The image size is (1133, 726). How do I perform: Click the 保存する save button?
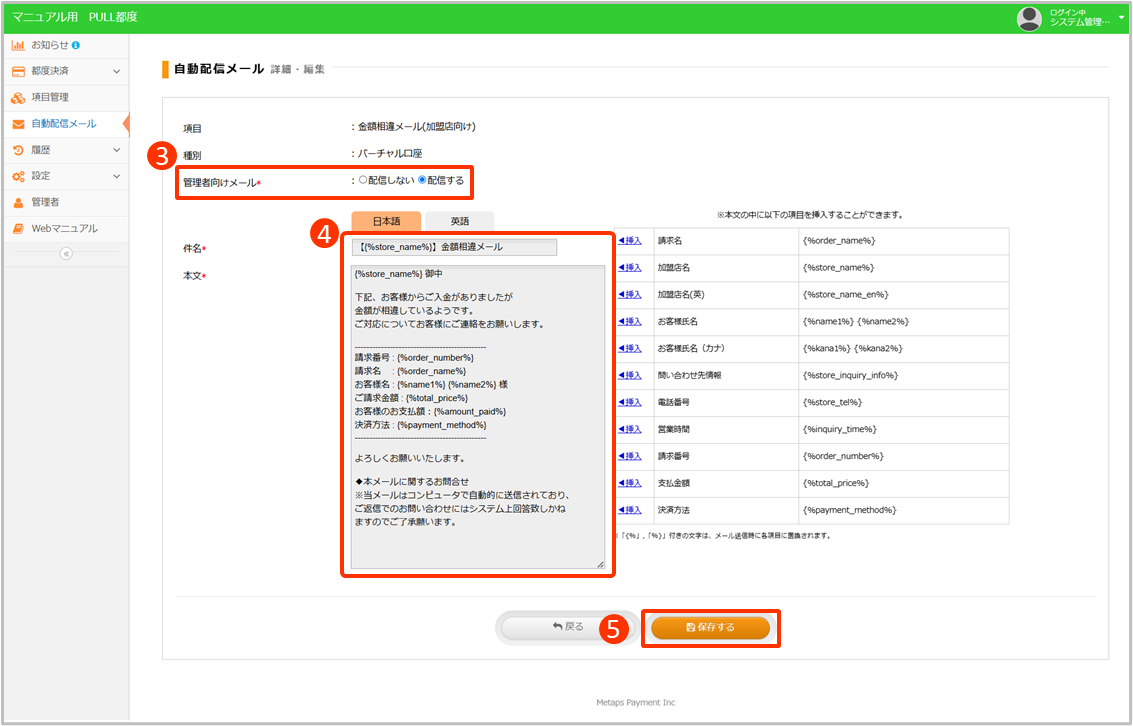click(x=710, y=627)
